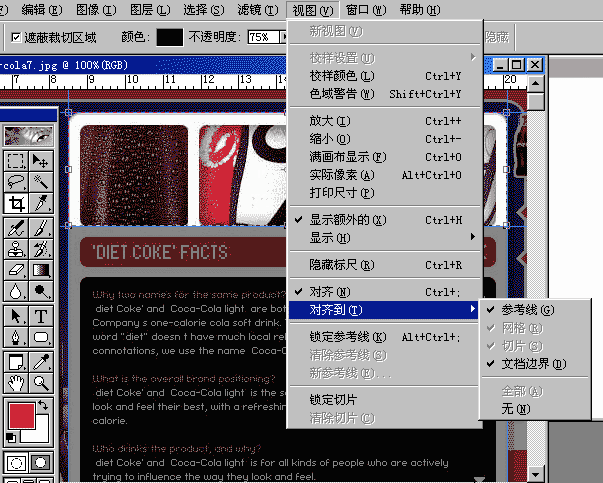Switch to Quick Mask mode
Viewport: 603px width, 483px height.
click(41, 463)
